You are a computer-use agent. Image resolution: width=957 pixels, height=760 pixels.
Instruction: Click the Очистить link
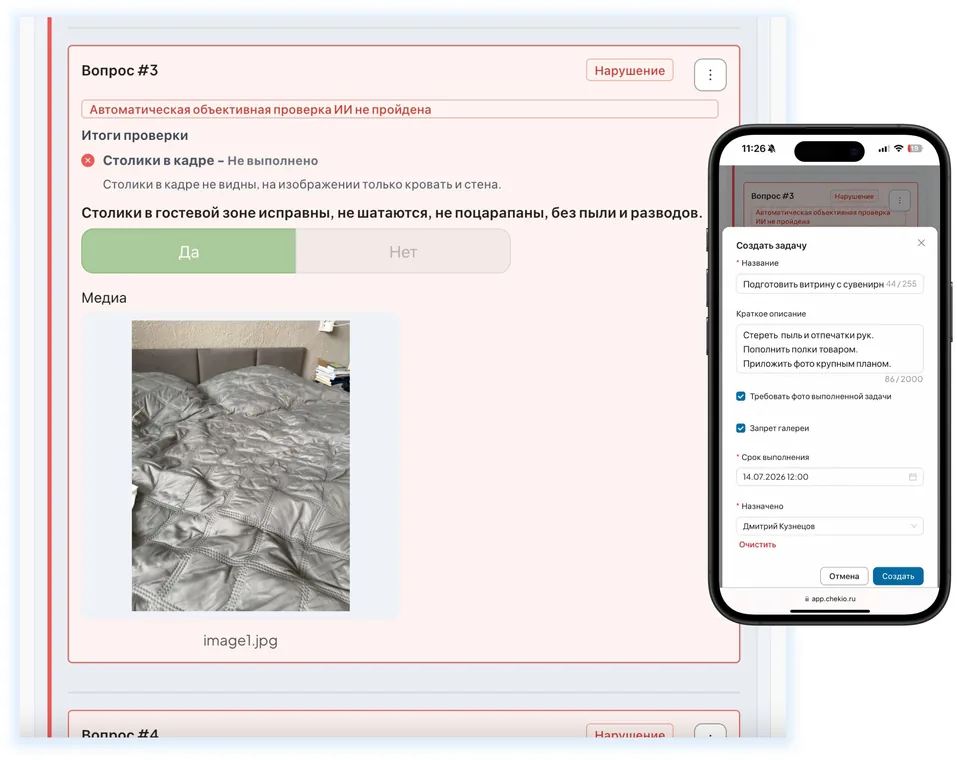tap(757, 545)
